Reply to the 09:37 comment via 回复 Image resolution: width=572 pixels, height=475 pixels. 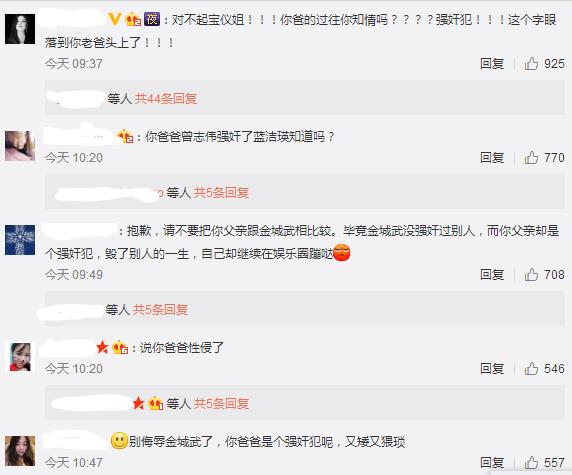tap(492, 63)
